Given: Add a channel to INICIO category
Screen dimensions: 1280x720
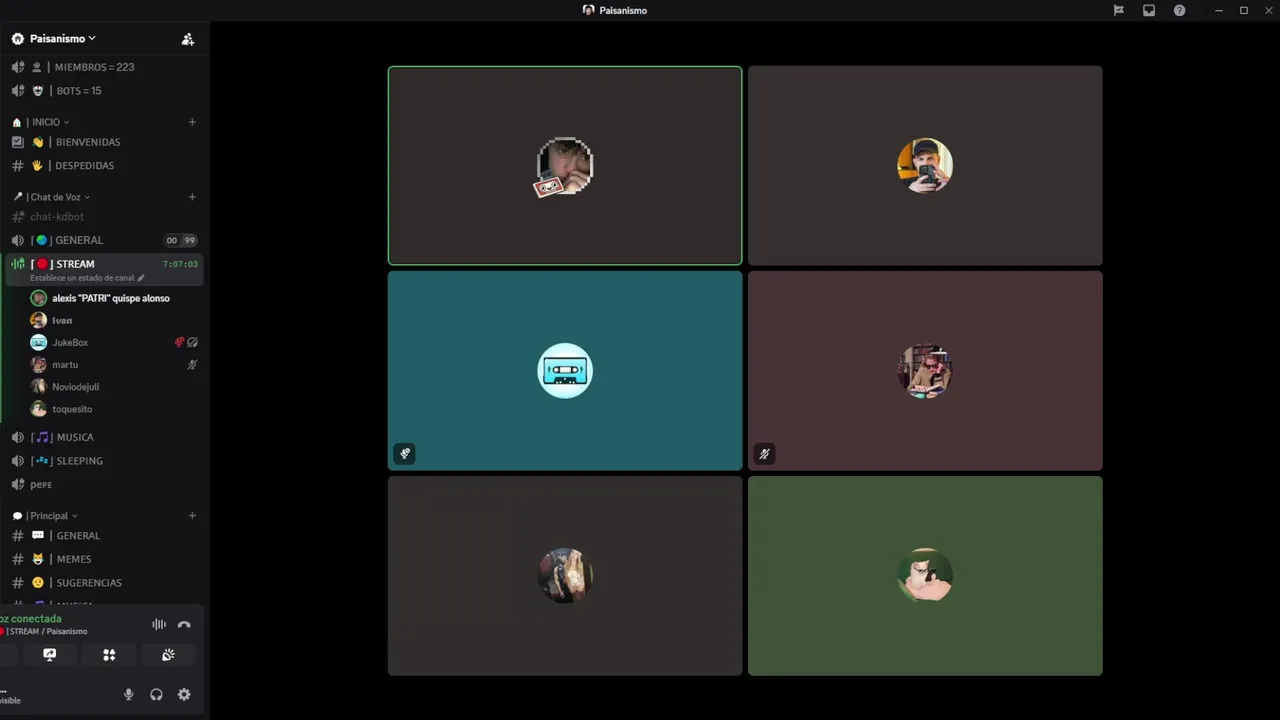Looking at the screenshot, I should (192, 122).
